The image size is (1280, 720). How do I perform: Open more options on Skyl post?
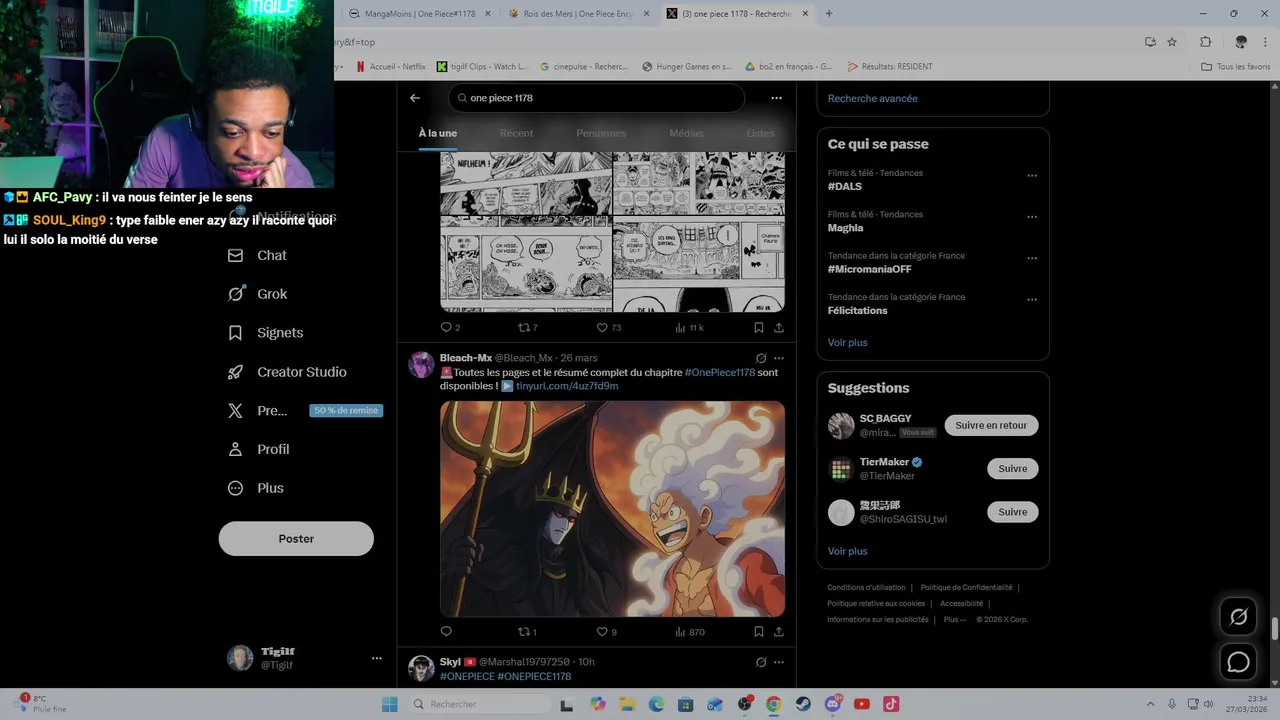click(x=779, y=662)
